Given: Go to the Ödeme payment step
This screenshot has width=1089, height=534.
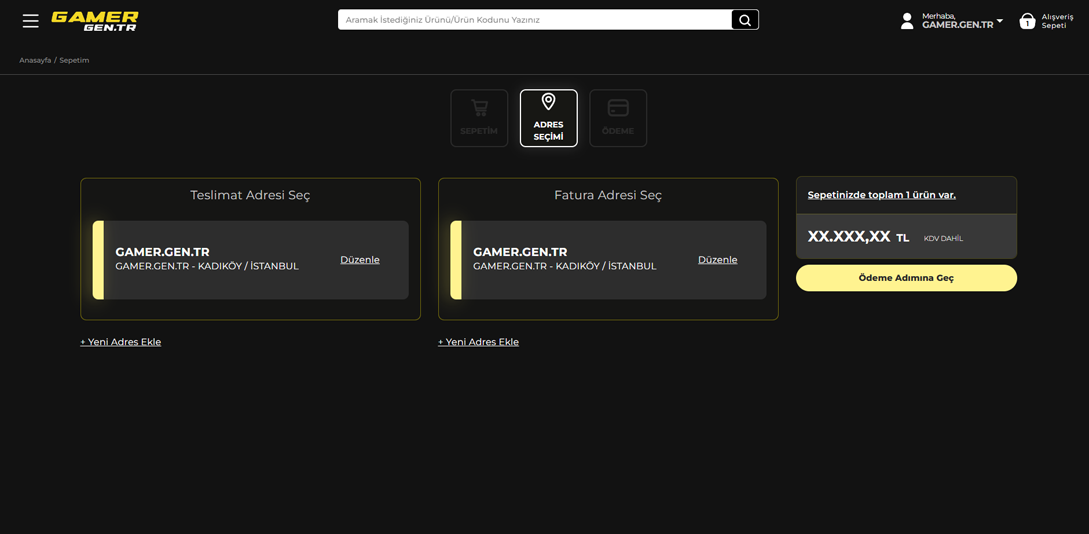Looking at the screenshot, I should click(618, 118).
